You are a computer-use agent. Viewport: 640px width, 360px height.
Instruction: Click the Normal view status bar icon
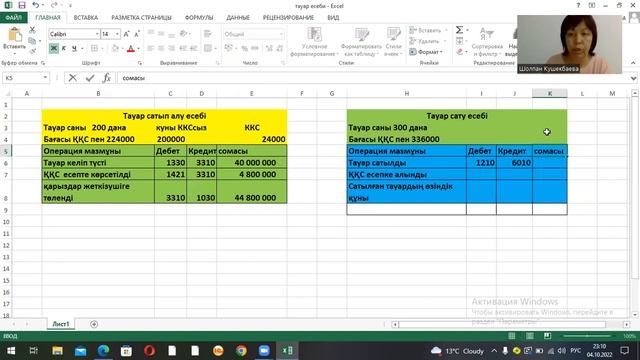(511, 336)
